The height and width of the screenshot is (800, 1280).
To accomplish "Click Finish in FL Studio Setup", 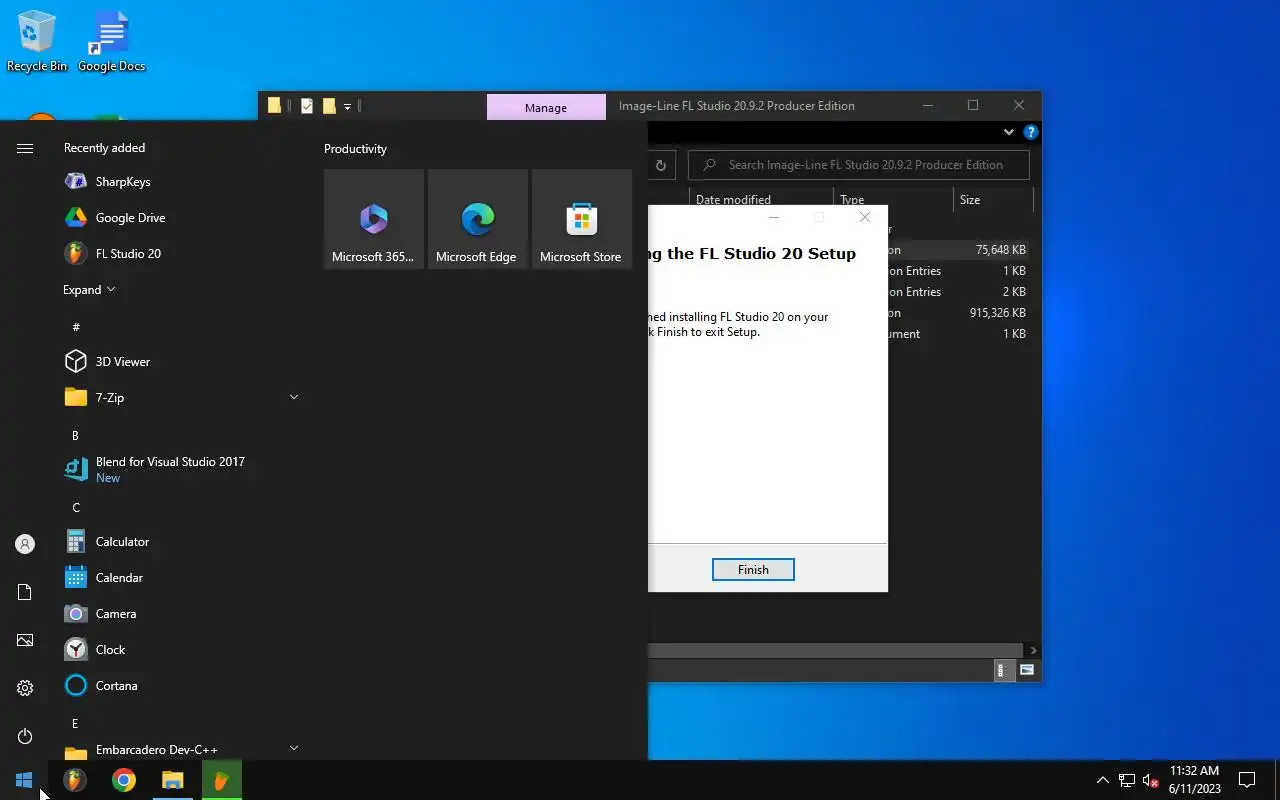I will (x=753, y=570).
